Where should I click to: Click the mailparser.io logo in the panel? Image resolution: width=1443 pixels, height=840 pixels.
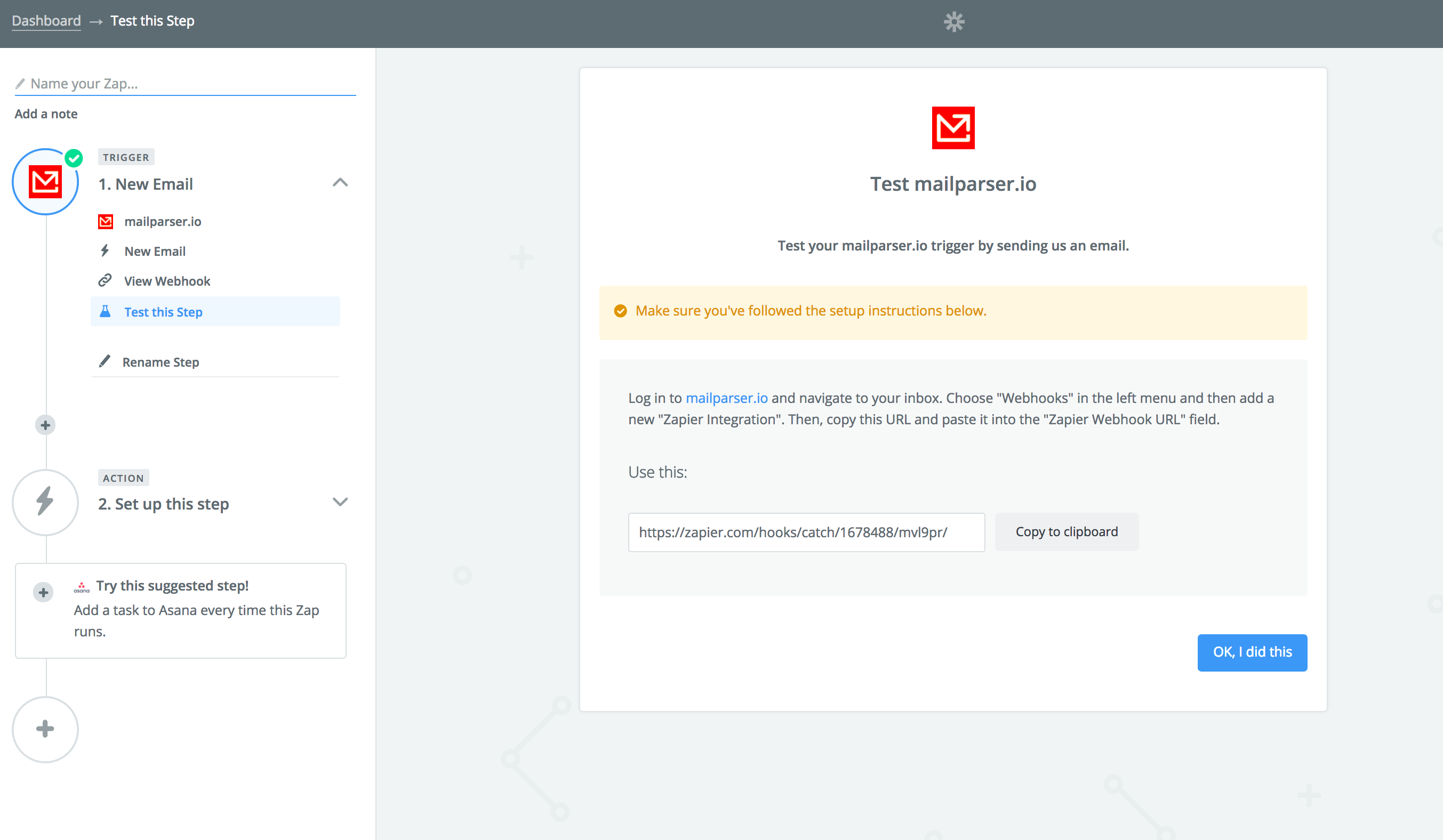[x=952, y=128]
